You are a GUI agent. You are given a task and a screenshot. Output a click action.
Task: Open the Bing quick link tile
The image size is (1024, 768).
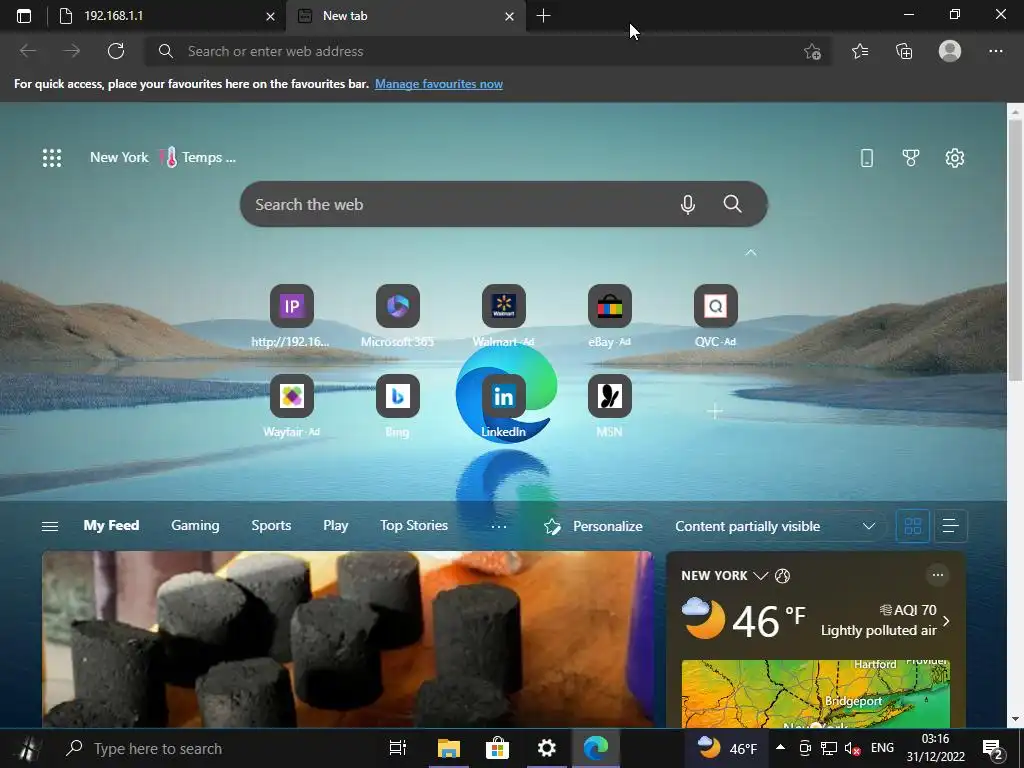397,406
